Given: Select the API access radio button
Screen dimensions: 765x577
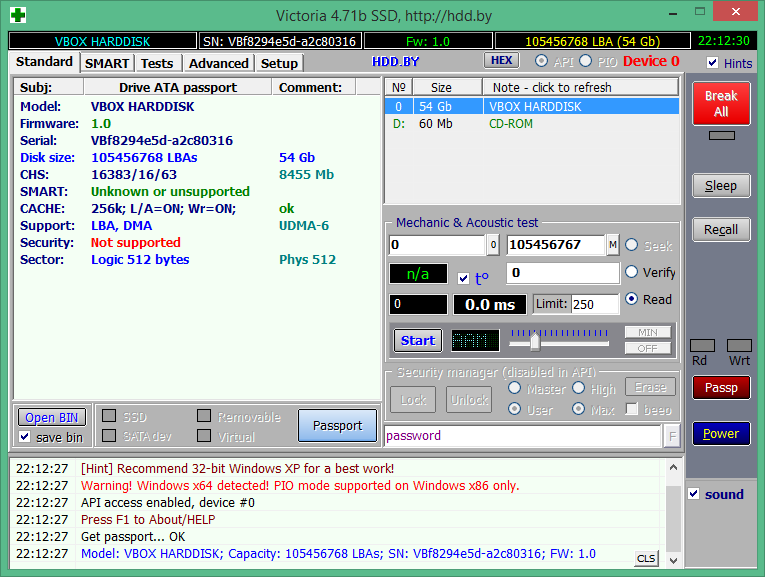Looking at the screenshot, I should click(541, 61).
